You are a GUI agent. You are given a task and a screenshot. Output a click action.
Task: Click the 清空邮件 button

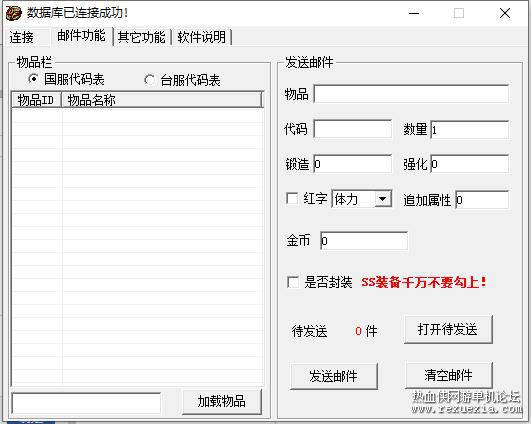point(448,375)
